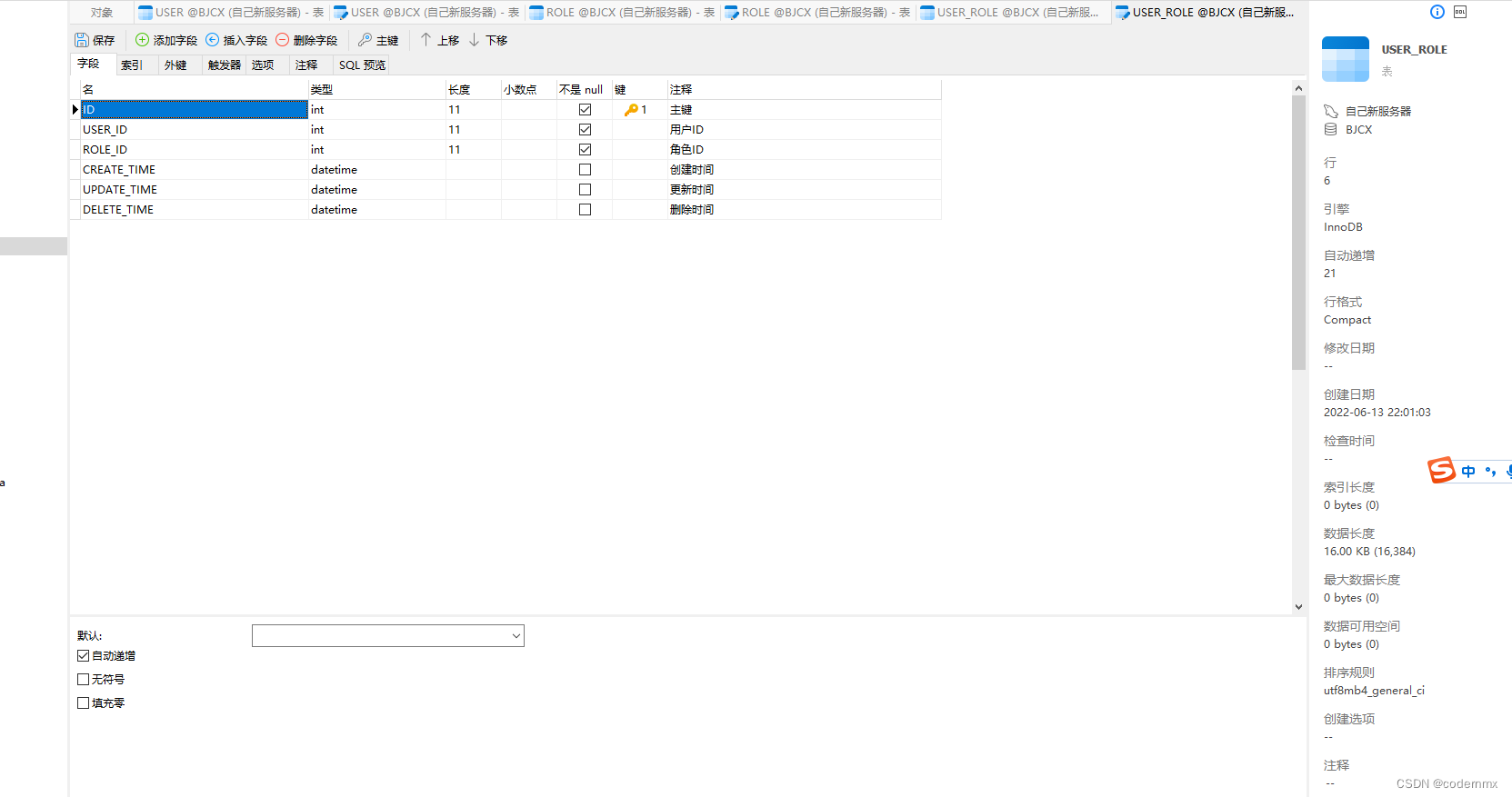Click the DDL icon at top right

tap(1460, 12)
